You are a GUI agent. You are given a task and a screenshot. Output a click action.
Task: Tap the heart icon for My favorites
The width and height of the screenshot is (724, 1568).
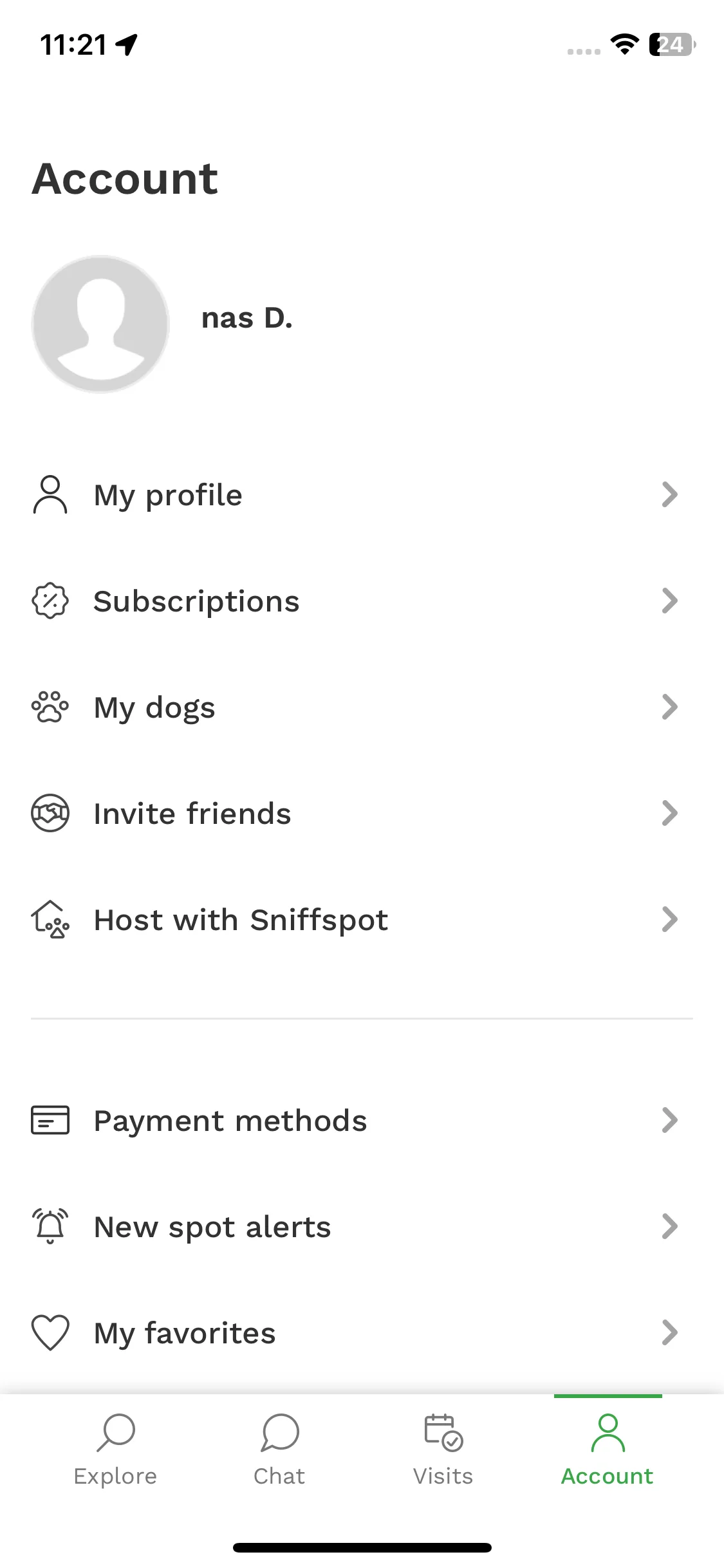(x=50, y=1332)
